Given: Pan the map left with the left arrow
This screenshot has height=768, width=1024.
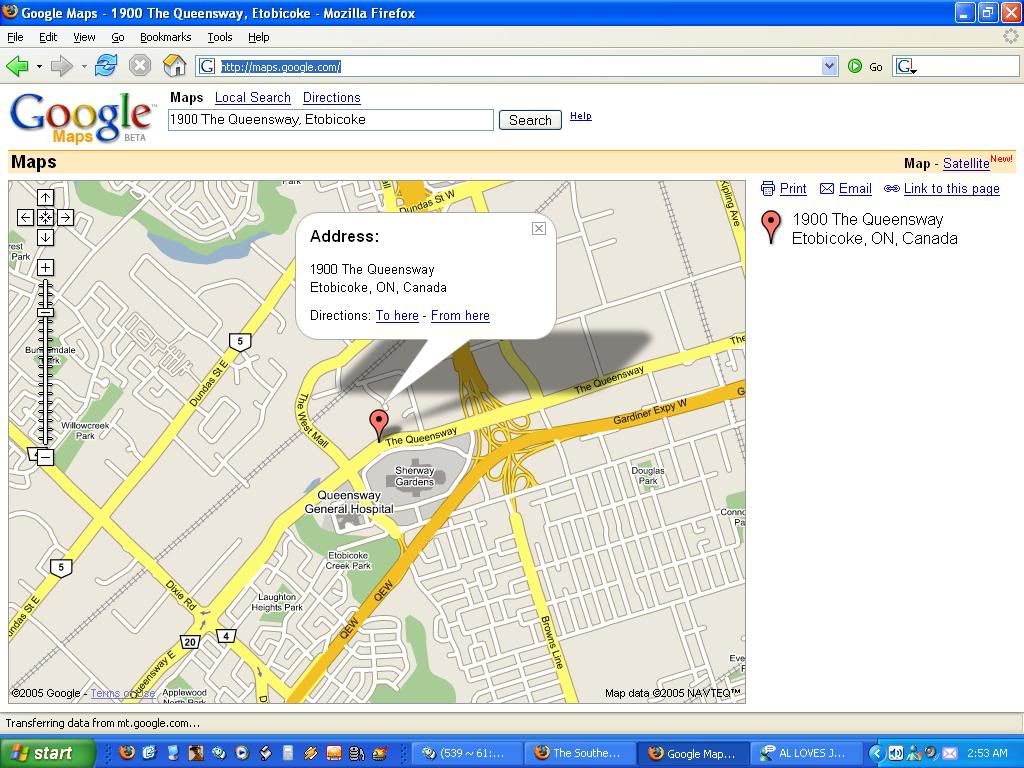Looking at the screenshot, I should (x=25, y=217).
